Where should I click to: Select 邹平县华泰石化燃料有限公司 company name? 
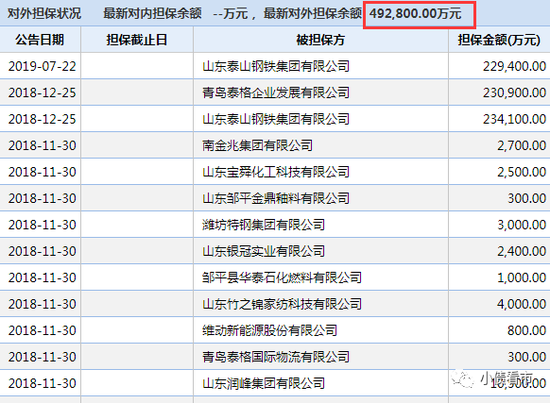pyautogui.click(x=282, y=278)
